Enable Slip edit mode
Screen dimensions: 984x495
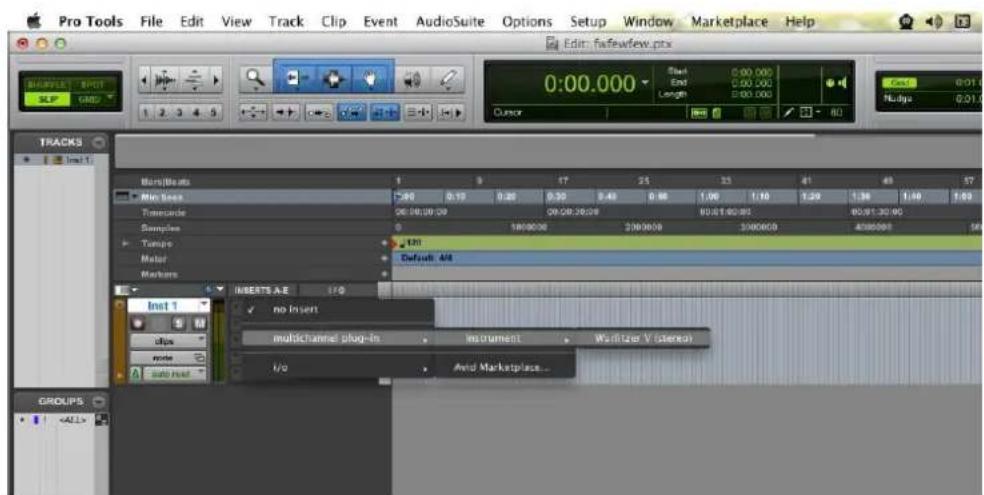[47, 98]
